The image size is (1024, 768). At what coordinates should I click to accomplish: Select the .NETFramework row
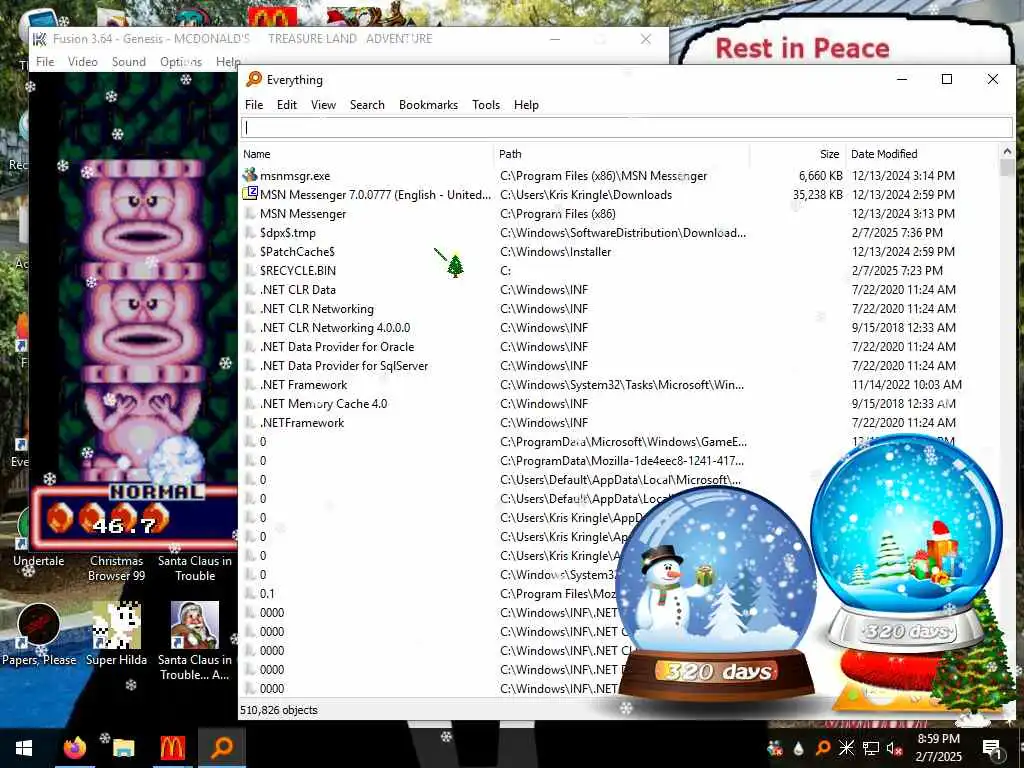(619, 422)
